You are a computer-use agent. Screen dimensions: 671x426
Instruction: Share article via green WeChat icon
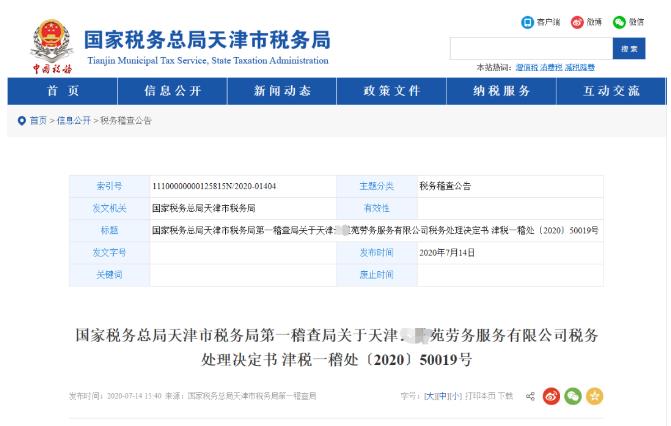tap(573, 396)
